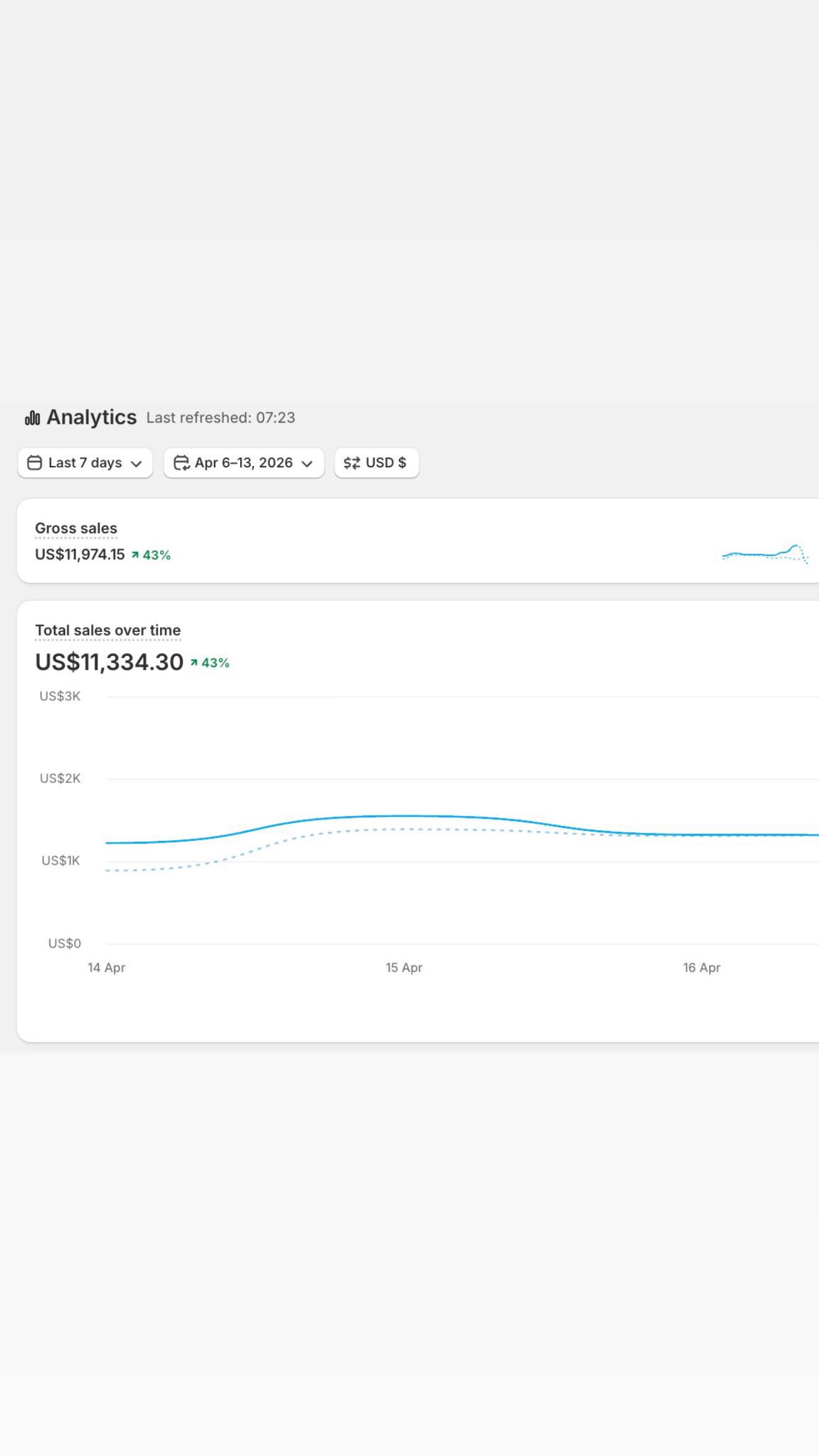The width and height of the screenshot is (819, 1456).
Task: Click the Last refreshed: 07:23 text
Action: [x=221, y=418]
